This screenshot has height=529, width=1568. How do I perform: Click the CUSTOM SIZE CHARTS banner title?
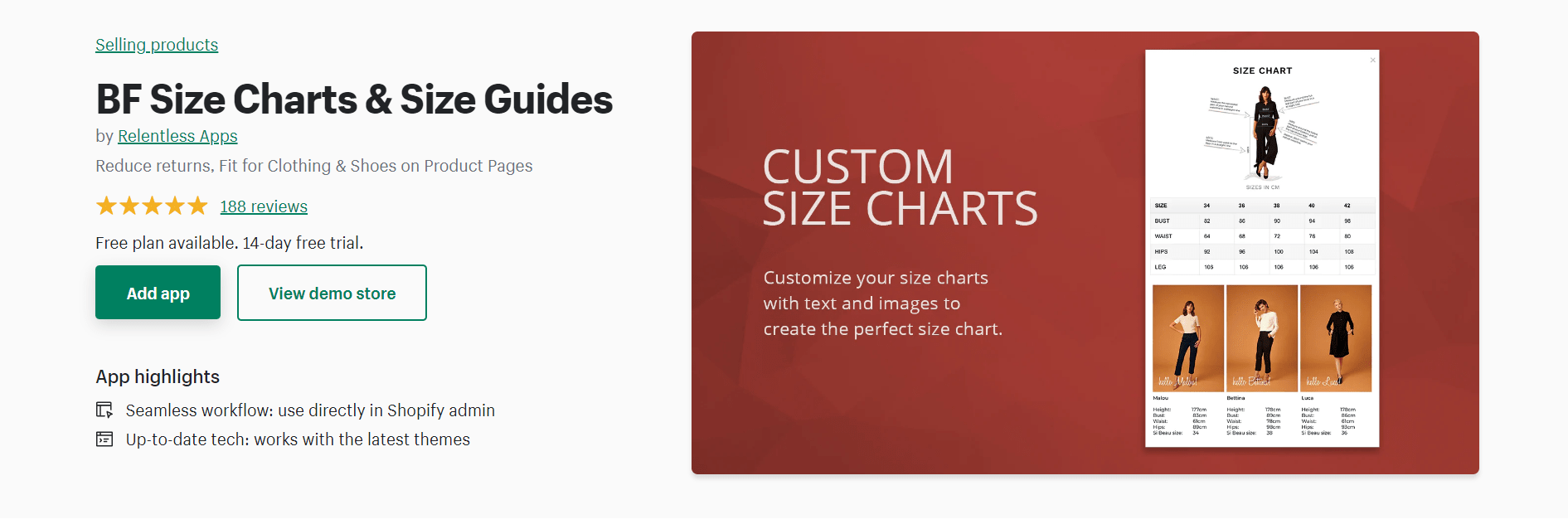click(900, 187)
